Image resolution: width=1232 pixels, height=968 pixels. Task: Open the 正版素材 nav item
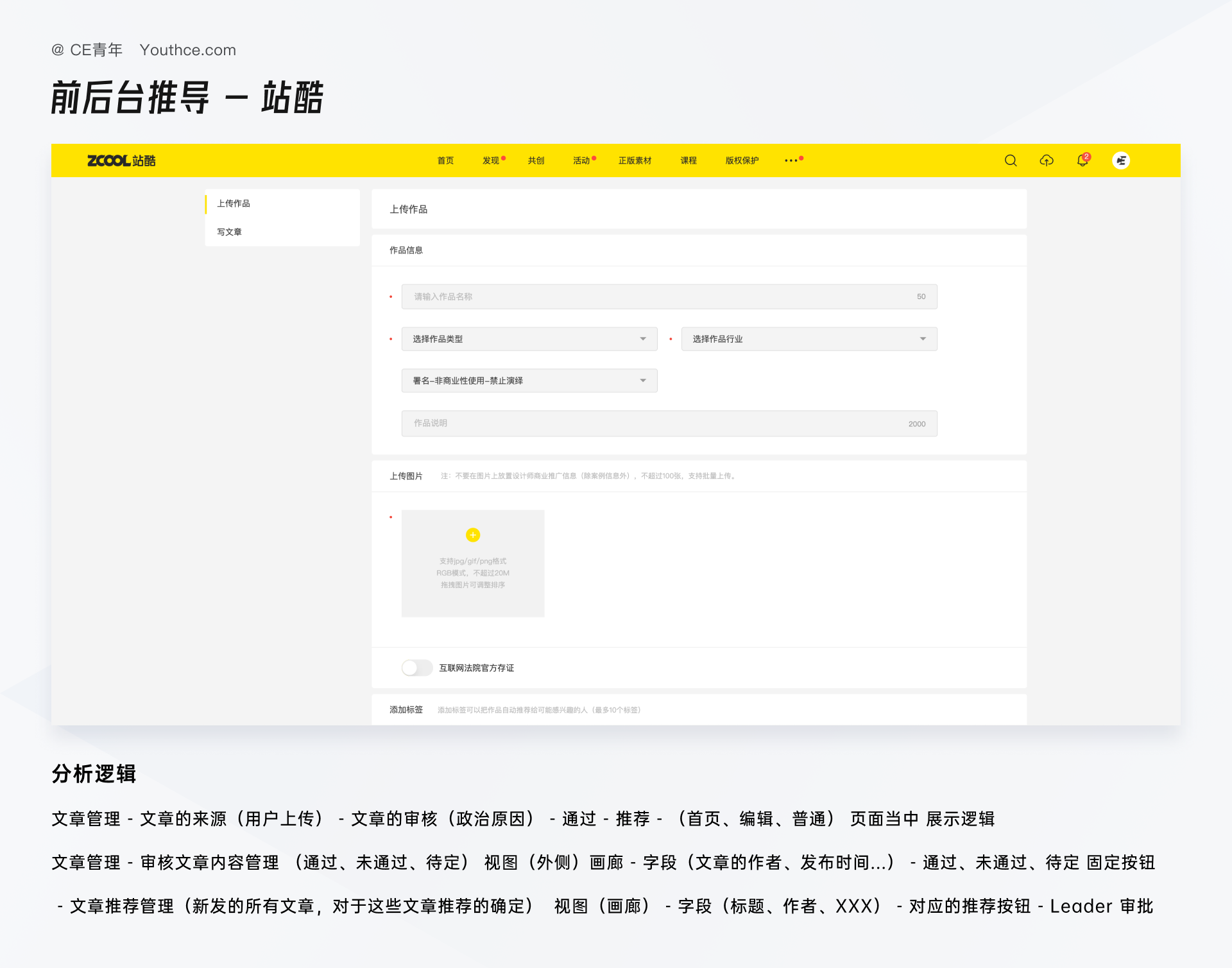[x=635, y=160]
